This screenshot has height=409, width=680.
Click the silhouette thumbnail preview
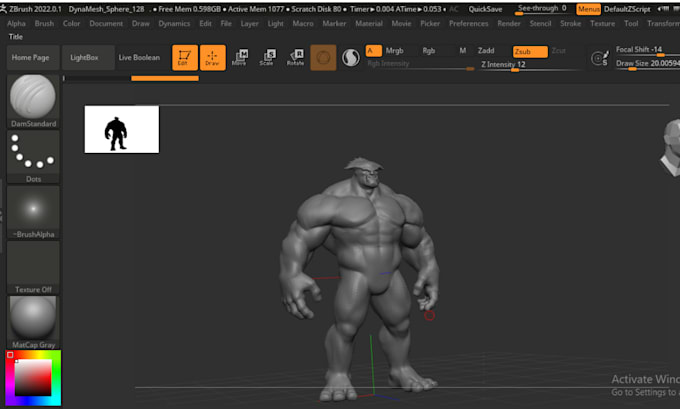[122, 129]
